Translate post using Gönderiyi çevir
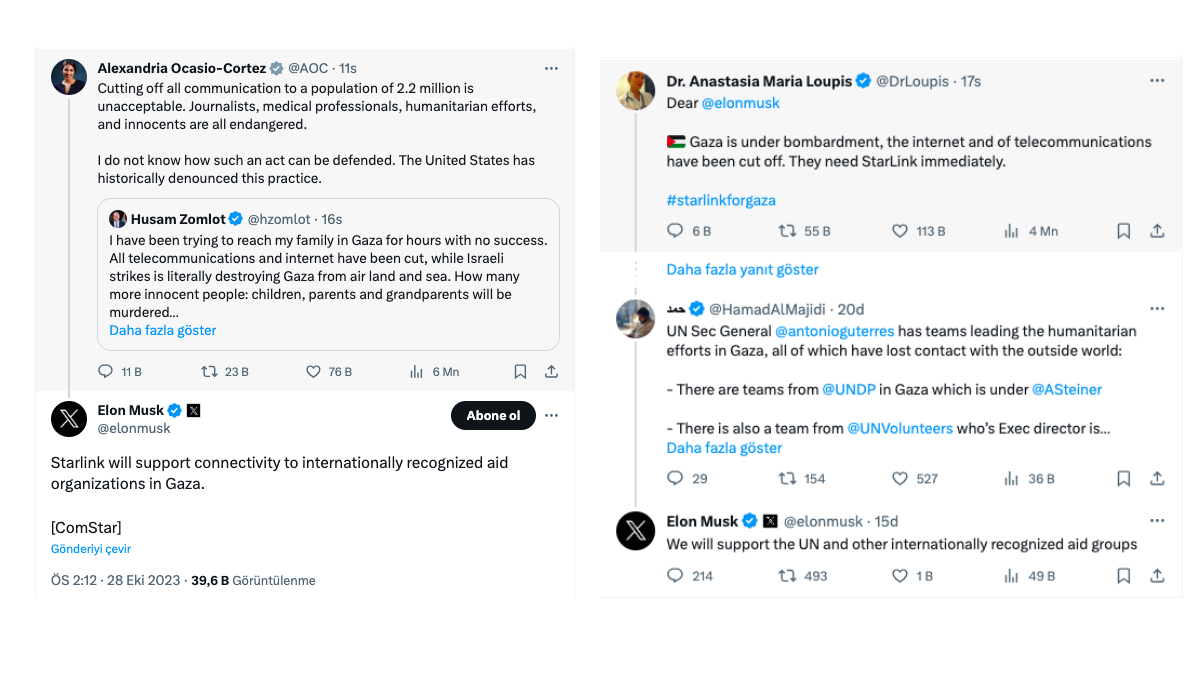Image resolution: width=1200 pixels, height=675 pixels. coord(91,549)
